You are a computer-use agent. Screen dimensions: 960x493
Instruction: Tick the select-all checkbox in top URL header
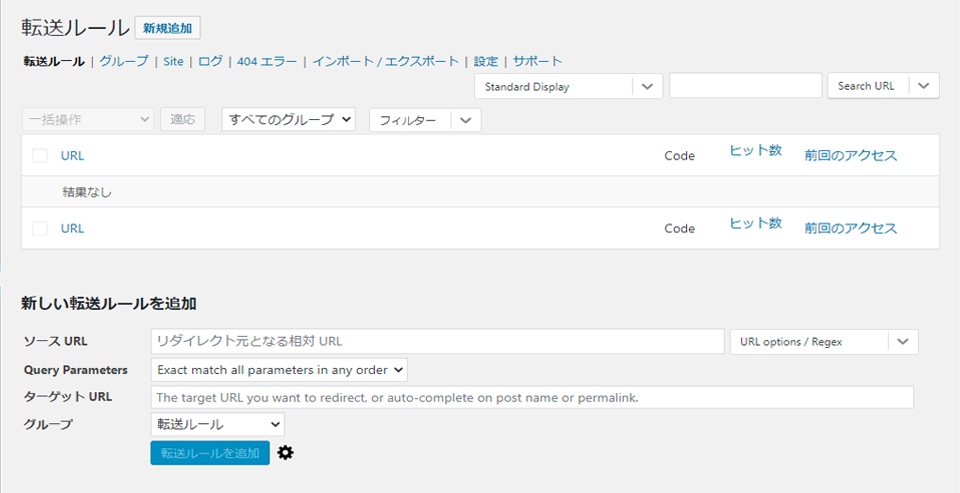pyautogui.click(x=40, y=155)
